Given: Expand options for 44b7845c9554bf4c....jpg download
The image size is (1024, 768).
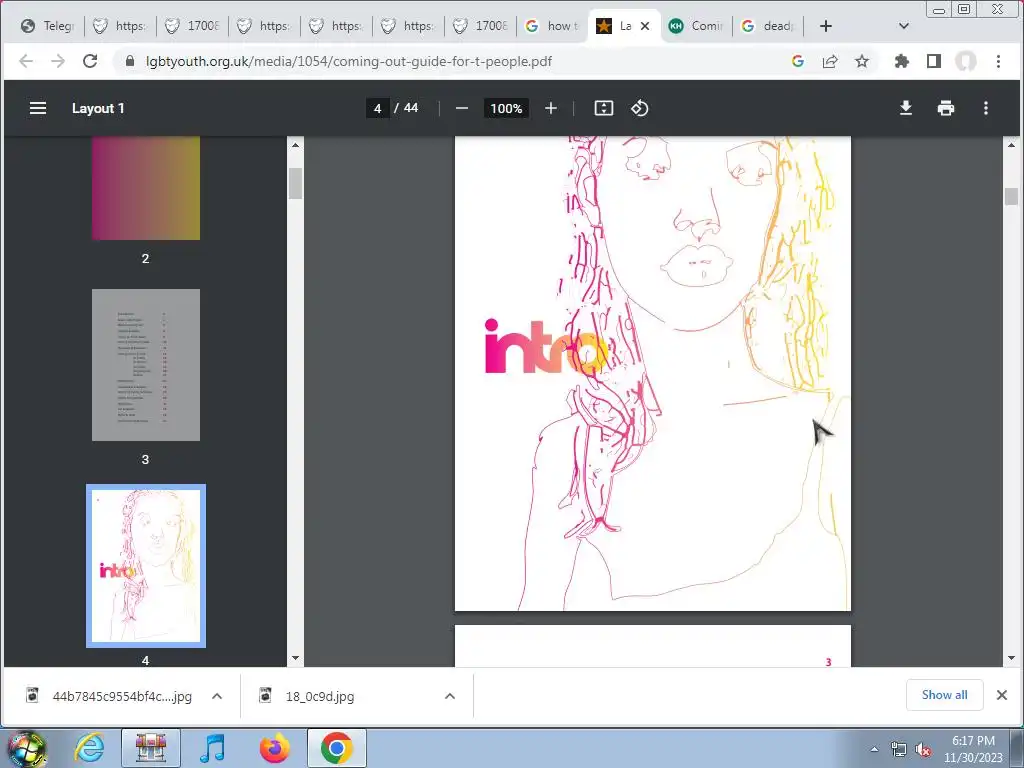Looking at the screenshot, I should pos(217,696).
